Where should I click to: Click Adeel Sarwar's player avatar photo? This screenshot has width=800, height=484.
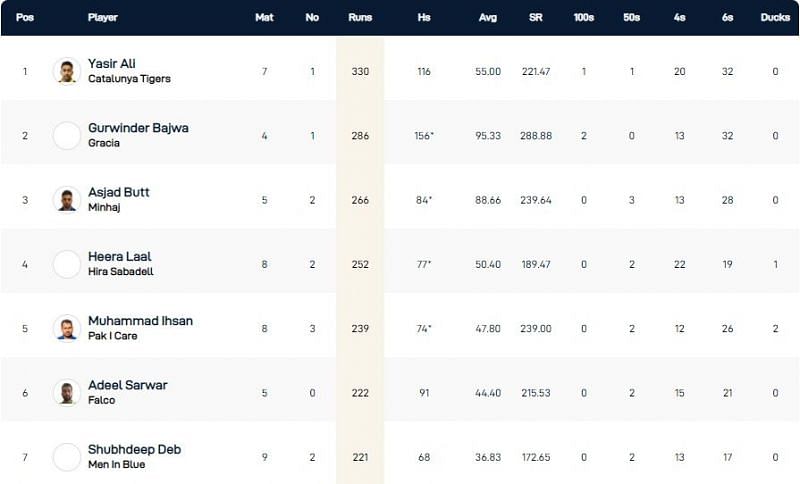[66, 392]
